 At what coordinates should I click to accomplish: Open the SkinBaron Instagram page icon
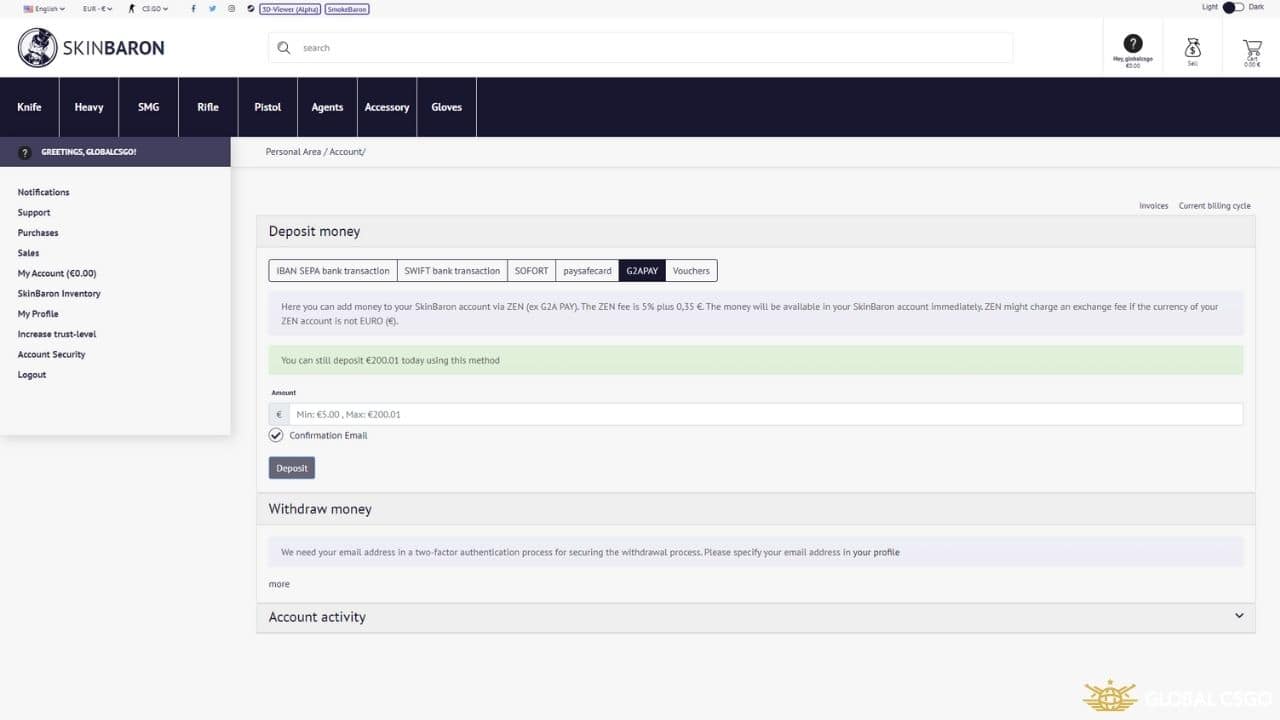coord(232,8)
